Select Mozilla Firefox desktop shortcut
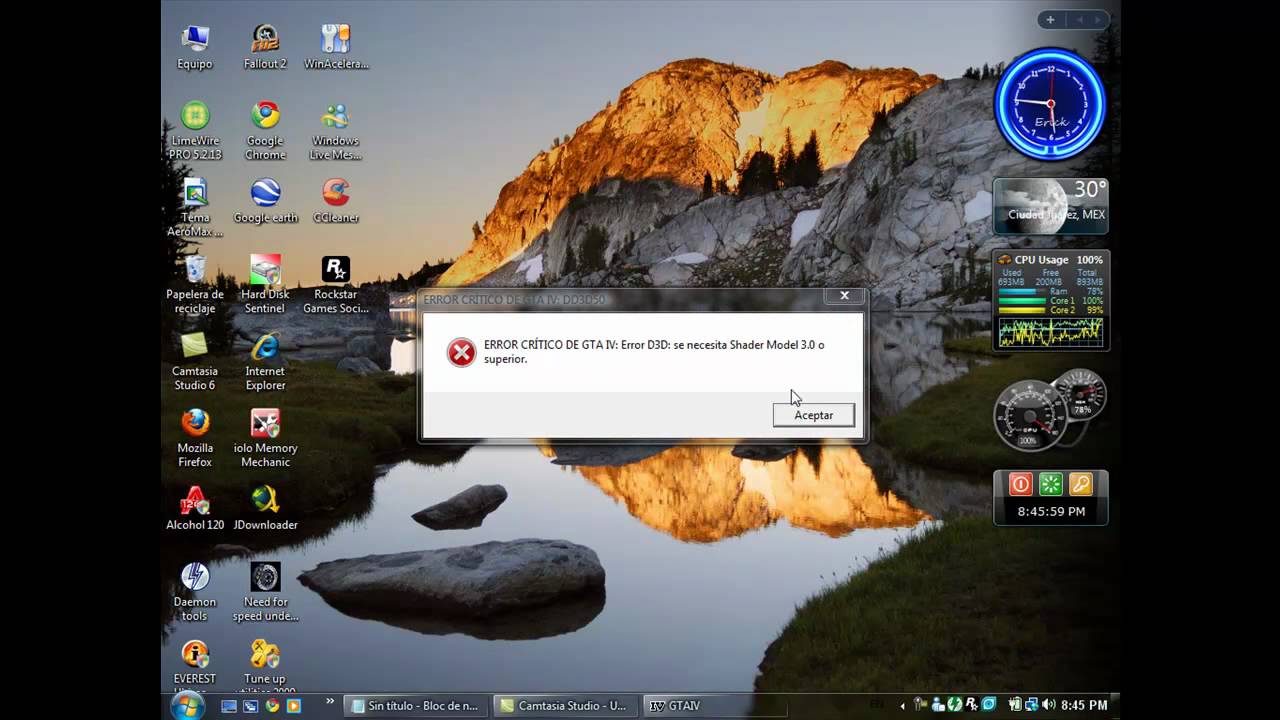The height and width of the screenshot is (720, 1280). (195, 439)
